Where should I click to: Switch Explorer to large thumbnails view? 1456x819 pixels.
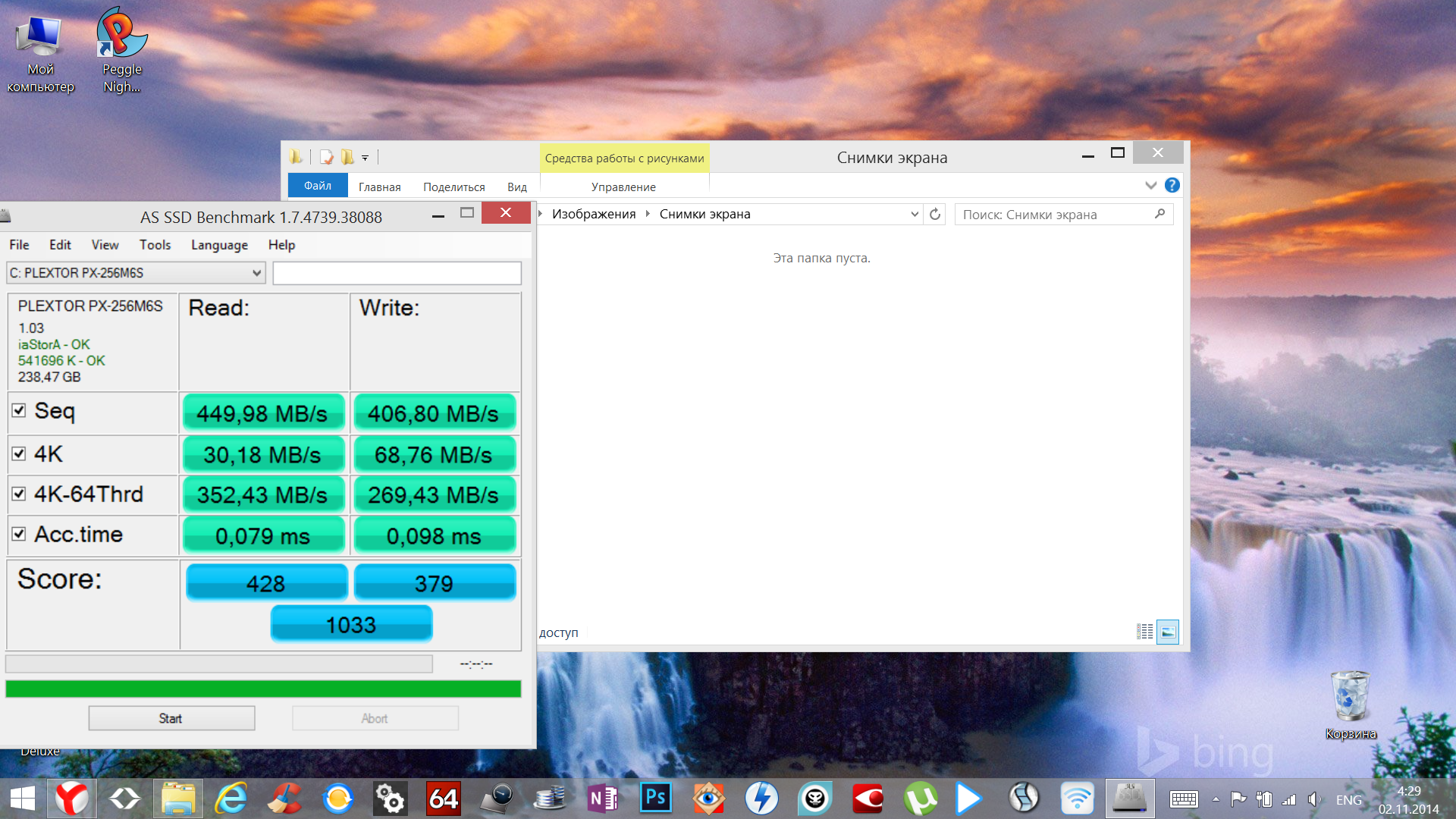pos(1168,632)
